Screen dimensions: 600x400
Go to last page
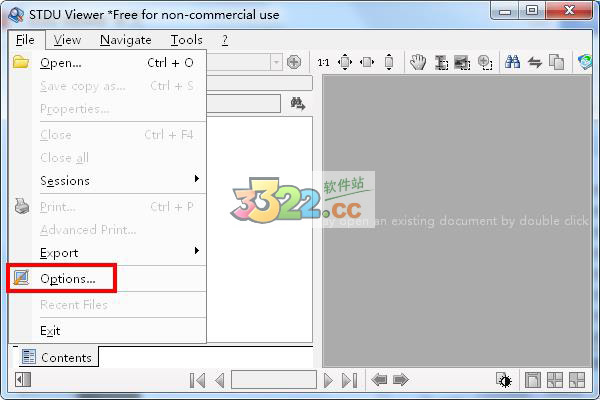coord(350,380)
